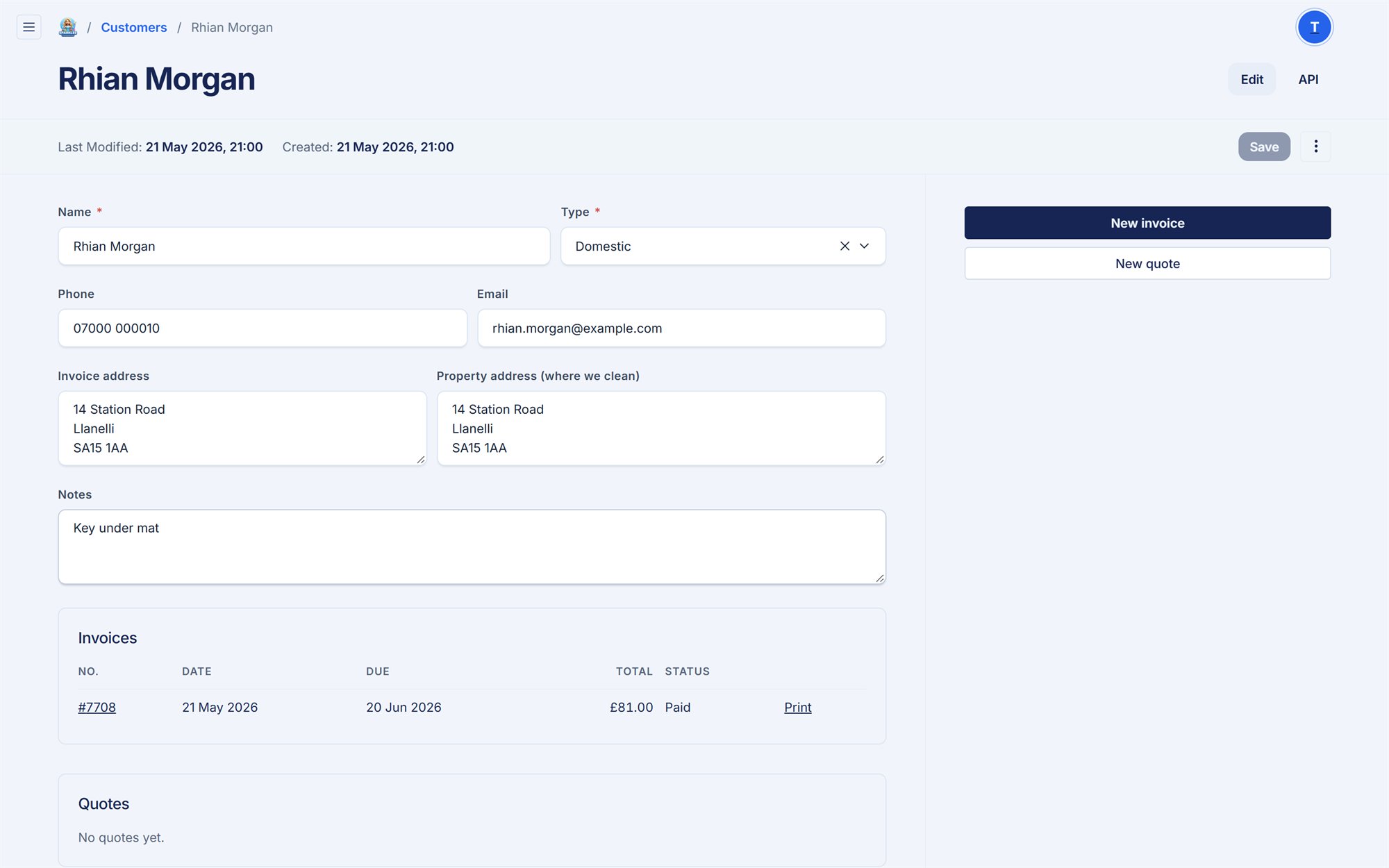Click the "Rhian Morgan" page heading

(x=156, y=79)
